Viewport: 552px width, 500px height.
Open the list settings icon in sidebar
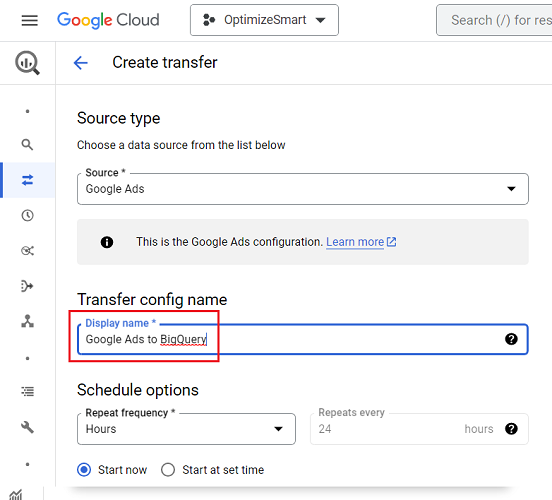pyautogui.click(x=27, y=391)
